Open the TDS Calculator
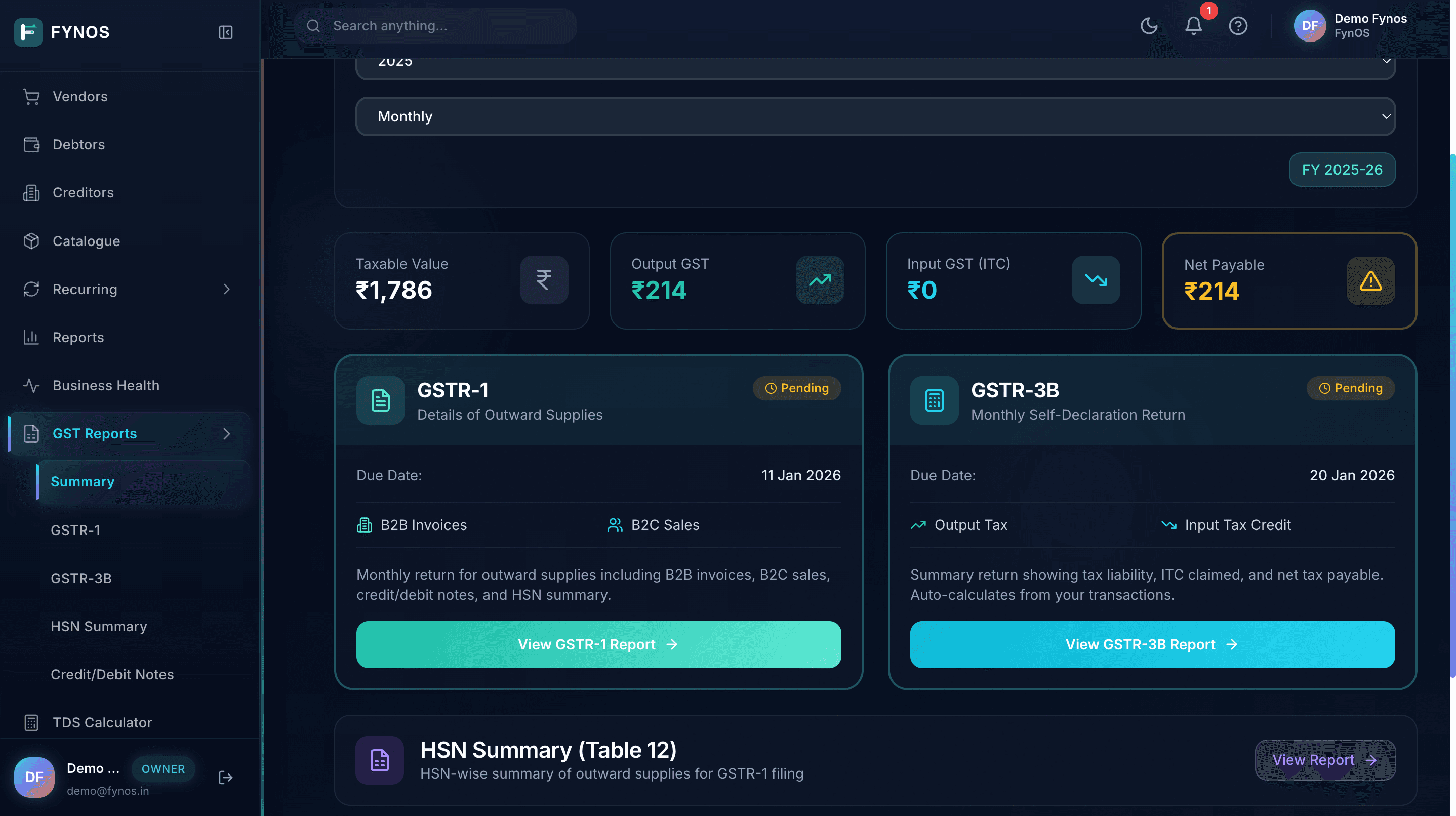1456x816 pixels. coord(102,723)
